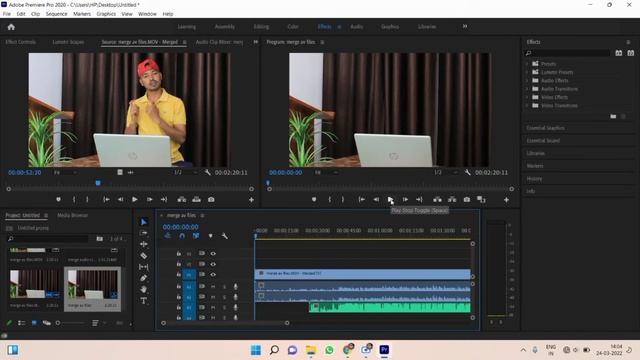Open Premiere Pro from the Windows taskbar
640x360 pixels.
coord(384,350)
